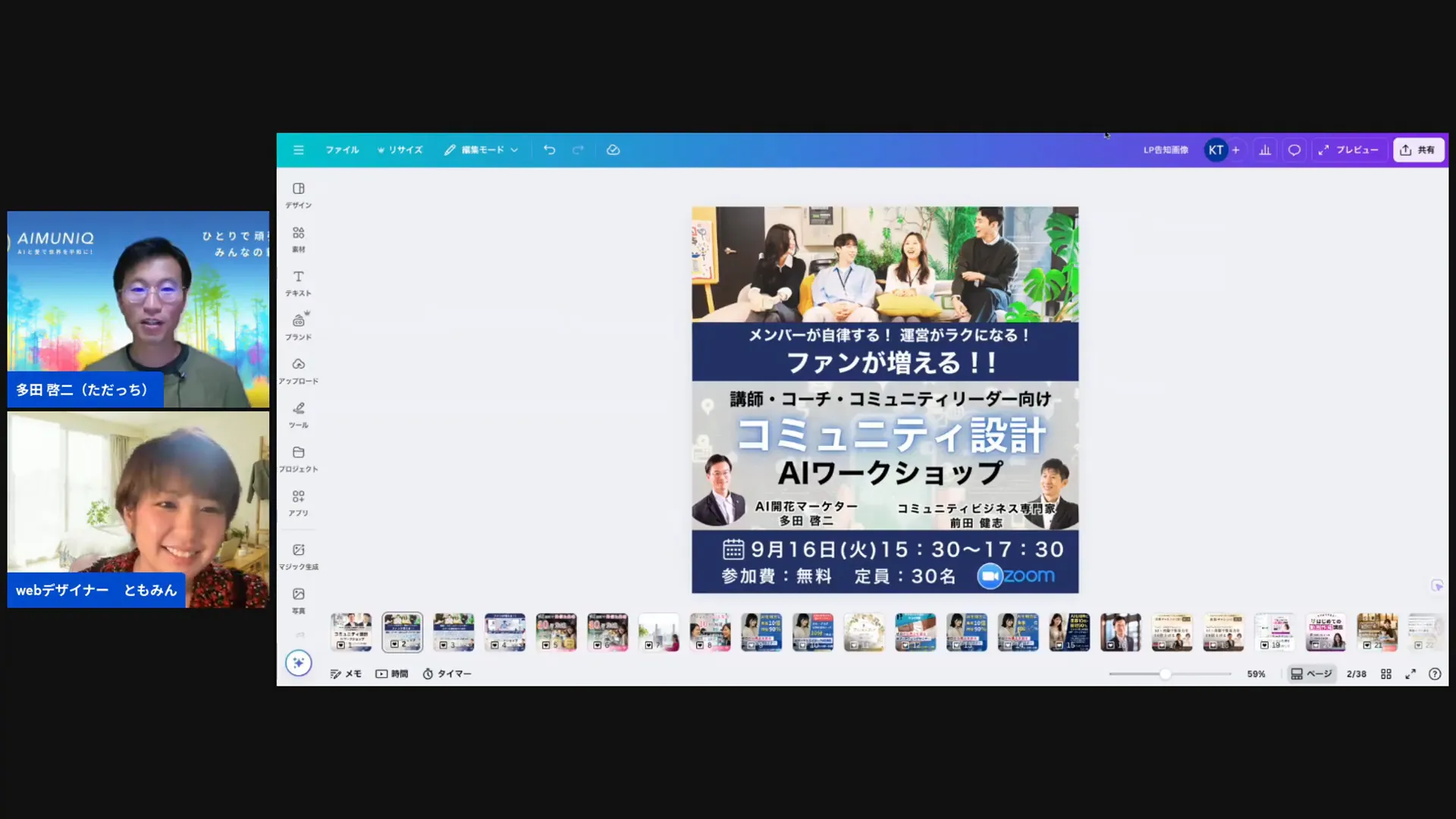Open the help question mark icon

point(1435,673)
